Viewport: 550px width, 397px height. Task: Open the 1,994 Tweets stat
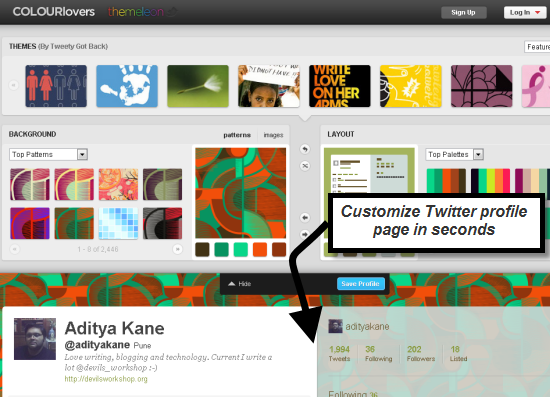pyautogui.click(x=339, y=353)
